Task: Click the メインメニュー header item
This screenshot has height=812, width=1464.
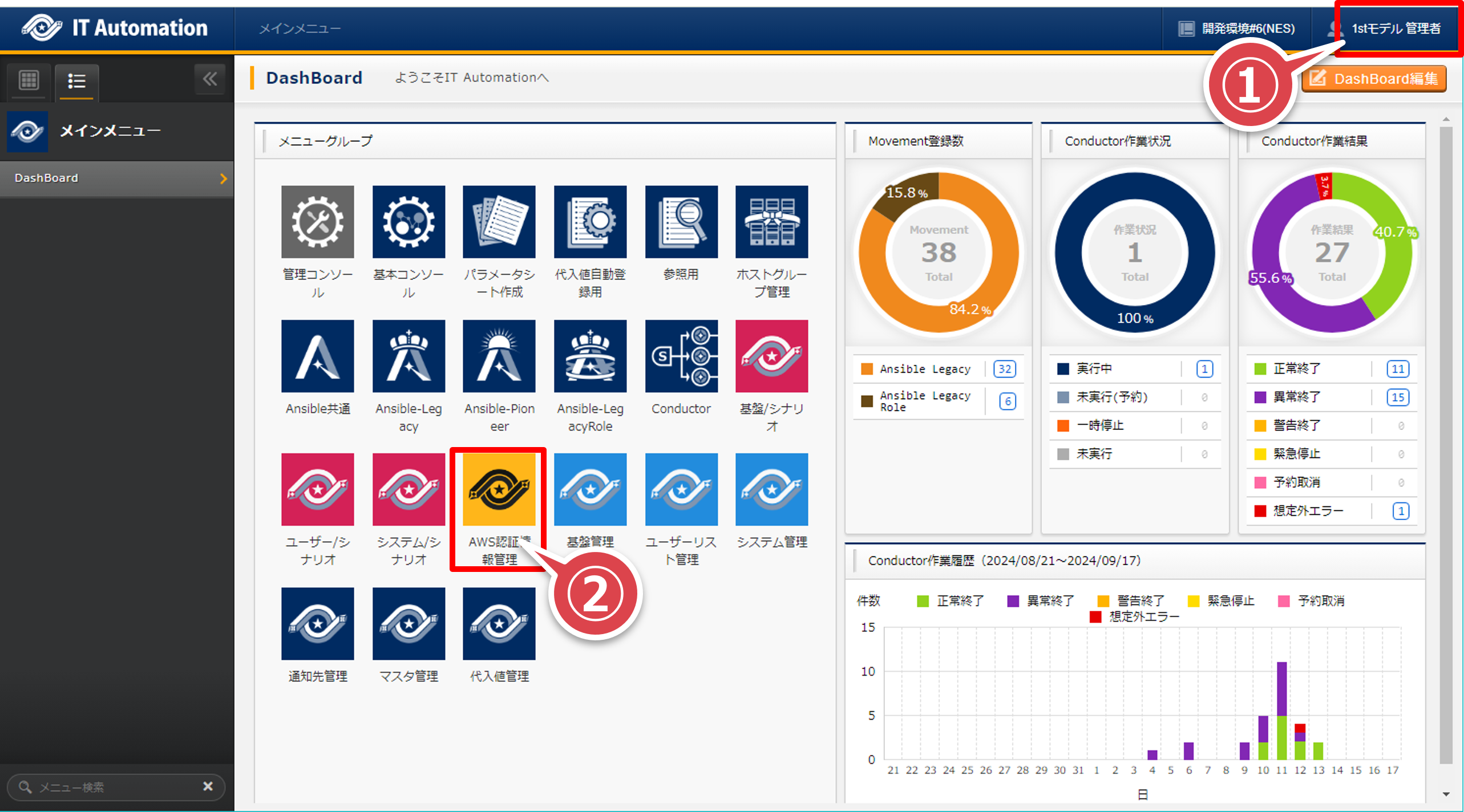Action: (300, 29)
